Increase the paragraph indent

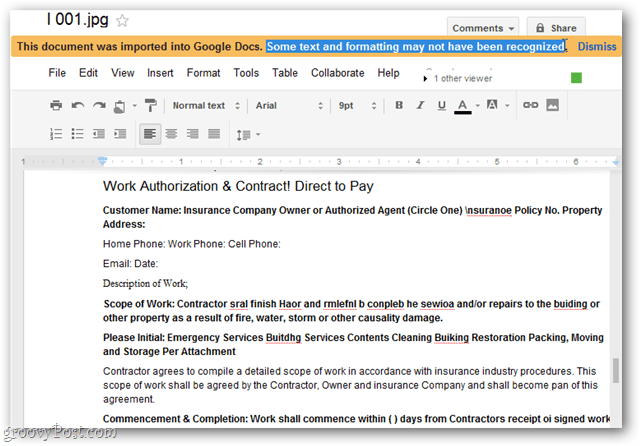coord(120,134)
